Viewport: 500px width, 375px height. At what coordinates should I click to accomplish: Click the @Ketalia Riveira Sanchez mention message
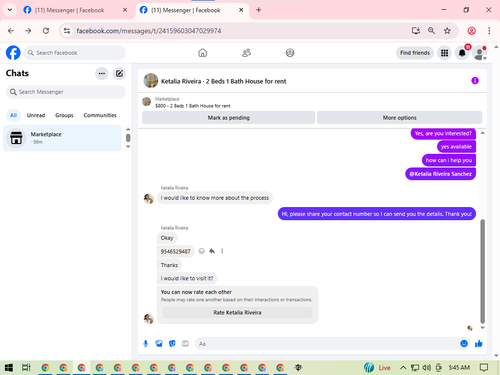[440, 174]
